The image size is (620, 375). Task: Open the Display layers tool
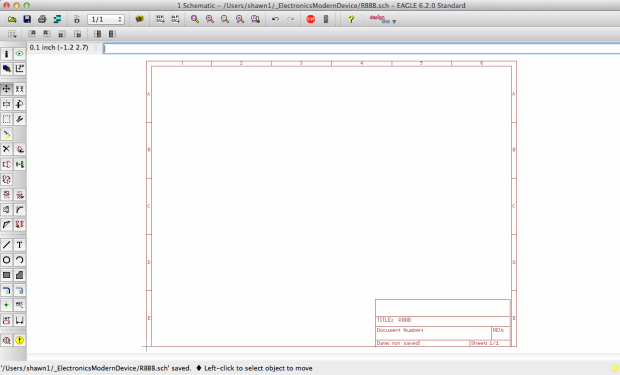[x=6, y=69]
